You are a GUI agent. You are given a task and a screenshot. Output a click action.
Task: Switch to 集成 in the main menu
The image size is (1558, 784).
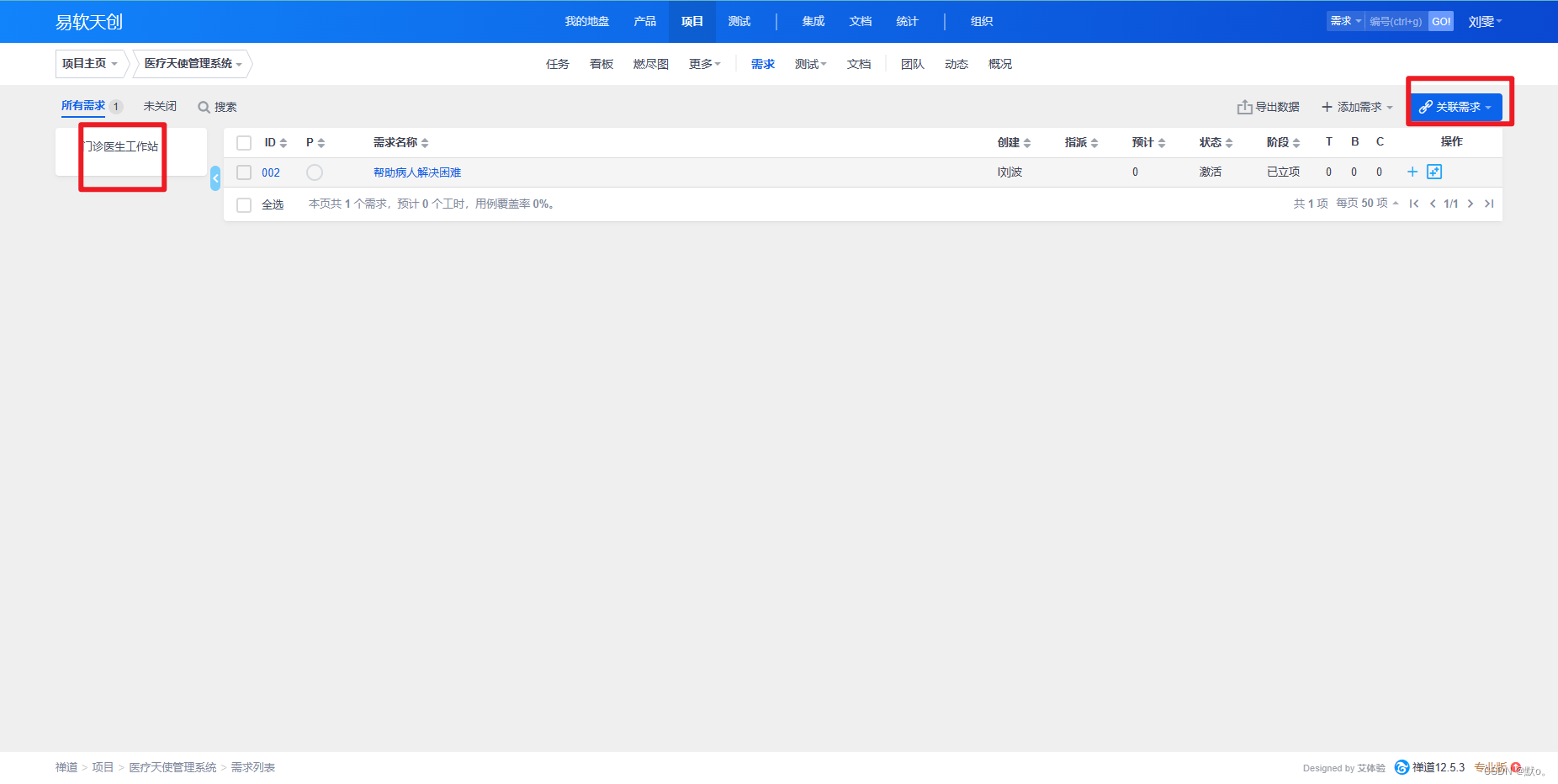tap(813, 21)
